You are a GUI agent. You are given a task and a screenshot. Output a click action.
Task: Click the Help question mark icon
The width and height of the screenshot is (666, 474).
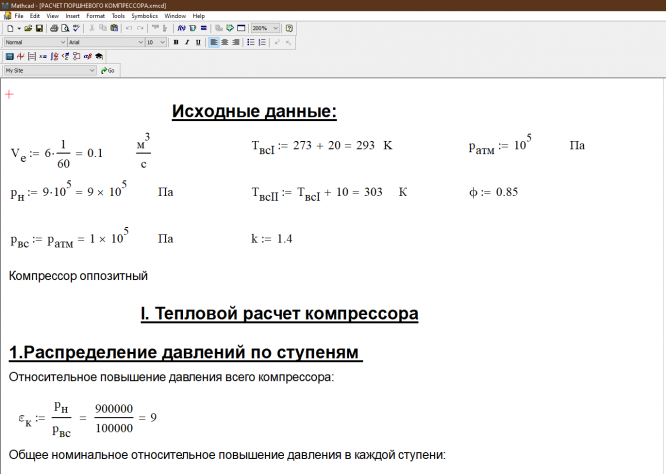pos(290,29)
